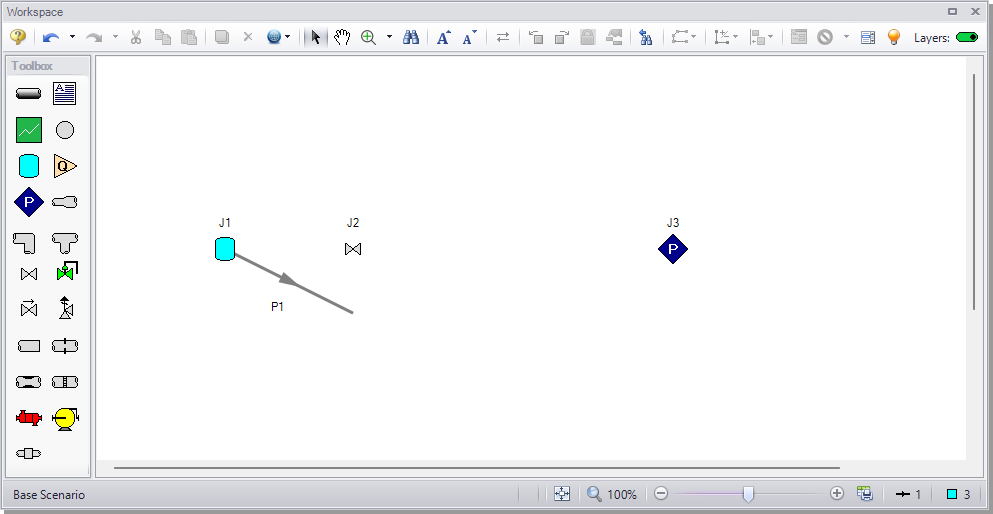Select the Pipe drawing tool in Toolbox

tap(28, 94)
